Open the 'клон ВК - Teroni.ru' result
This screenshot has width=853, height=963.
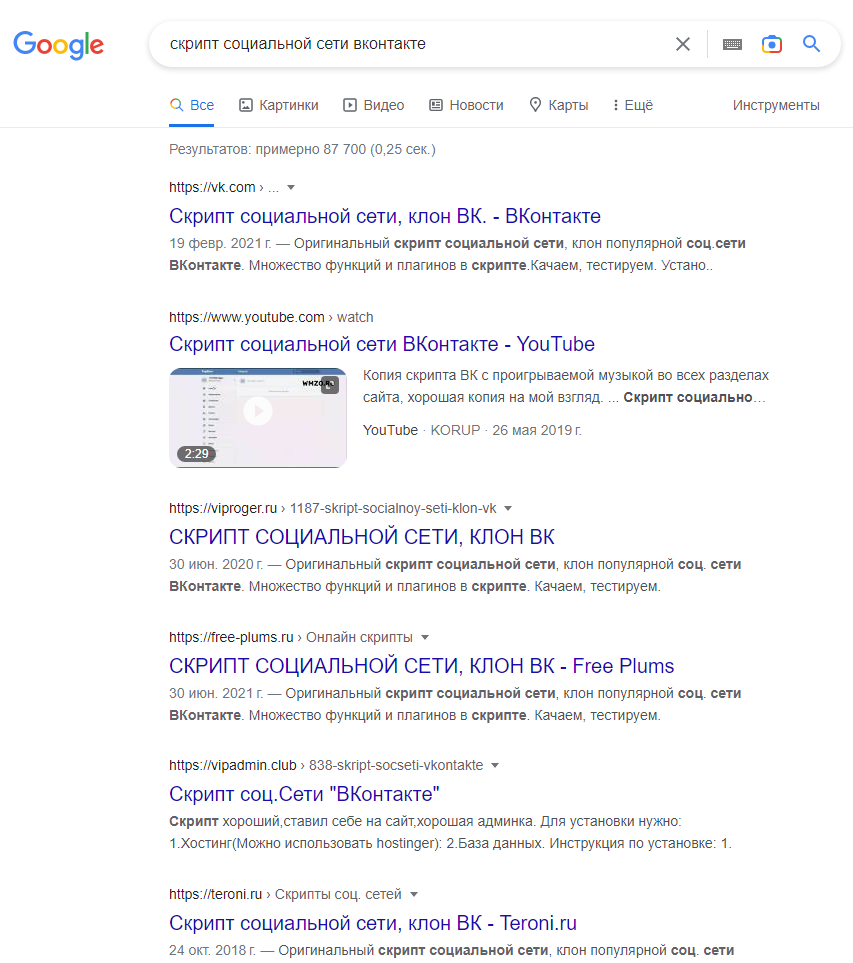pos(373,923)
